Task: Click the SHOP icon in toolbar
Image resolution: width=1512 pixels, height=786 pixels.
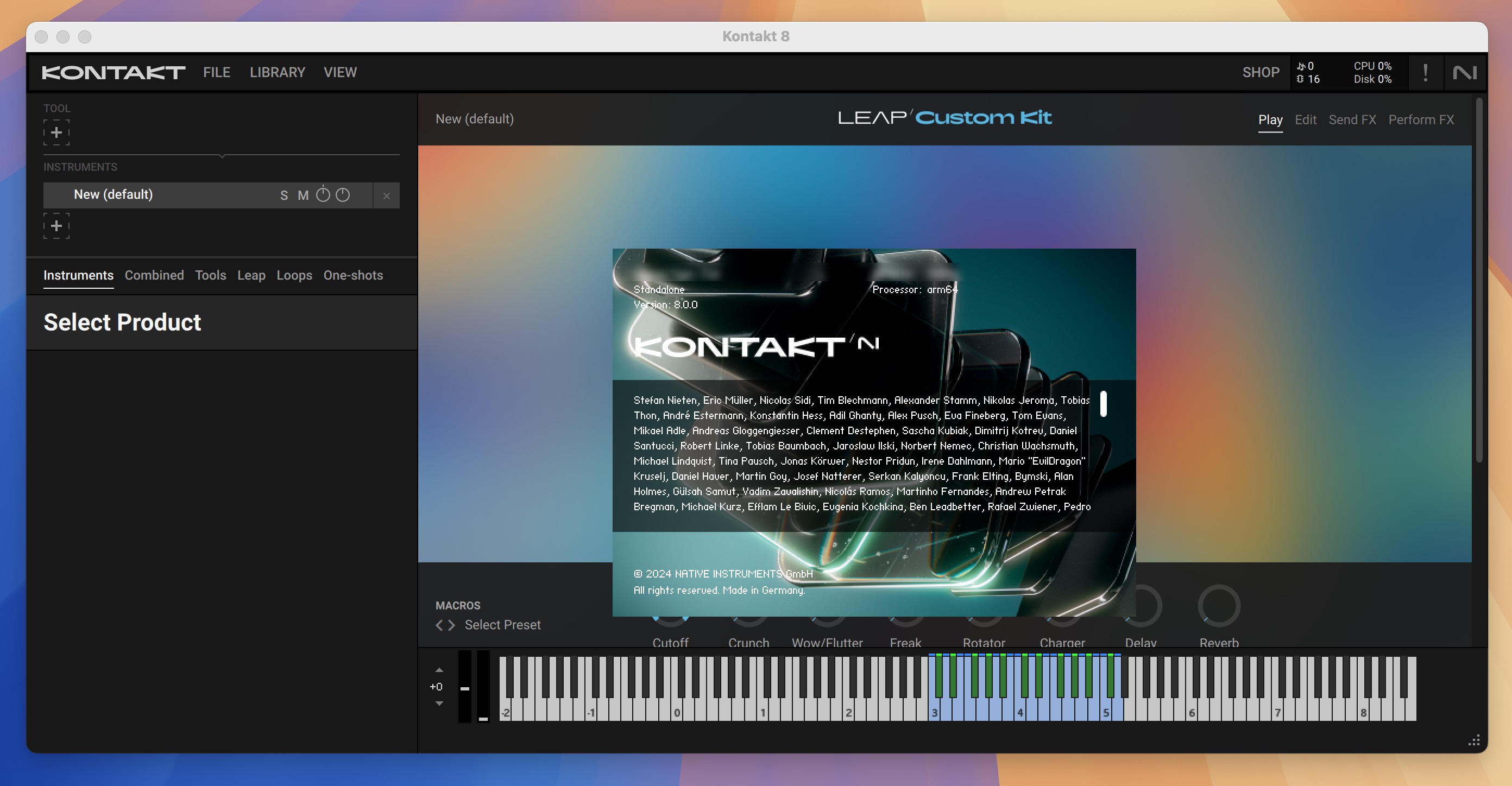Action: pyautogui.click(x=1258, y=72)
